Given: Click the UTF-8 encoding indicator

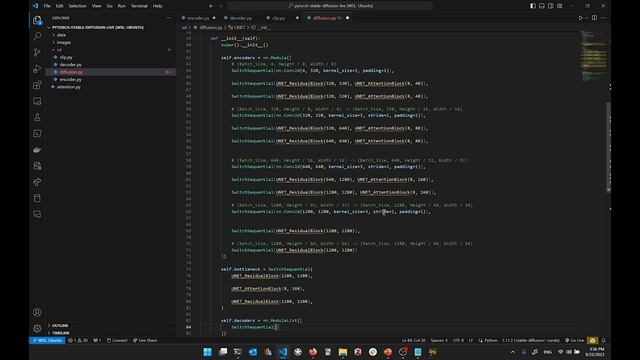Looking at the screenshot, I should coord(458,340).
